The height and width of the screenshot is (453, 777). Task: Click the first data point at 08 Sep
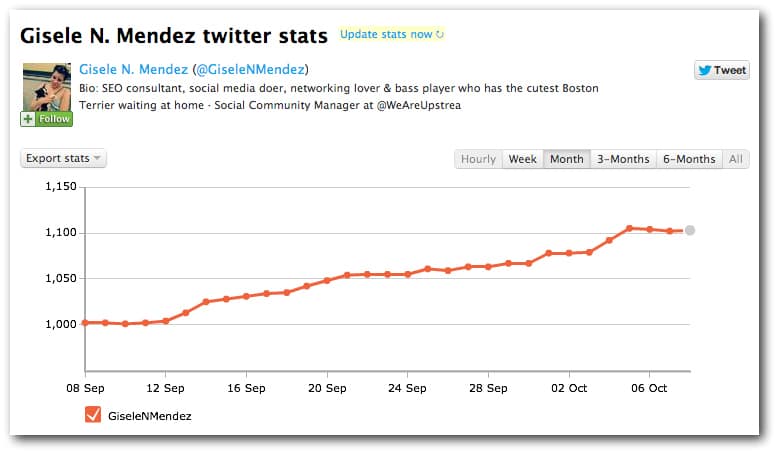click(85, 322)
